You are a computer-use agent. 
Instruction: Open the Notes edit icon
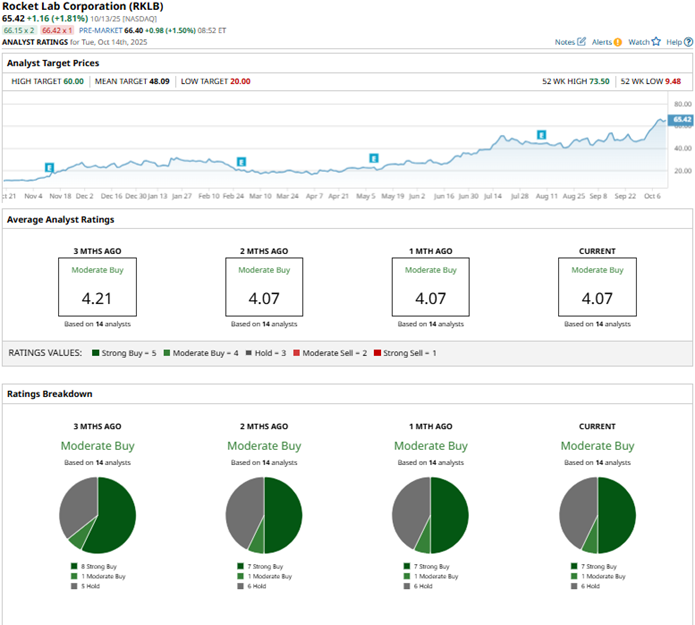point(581,42)
